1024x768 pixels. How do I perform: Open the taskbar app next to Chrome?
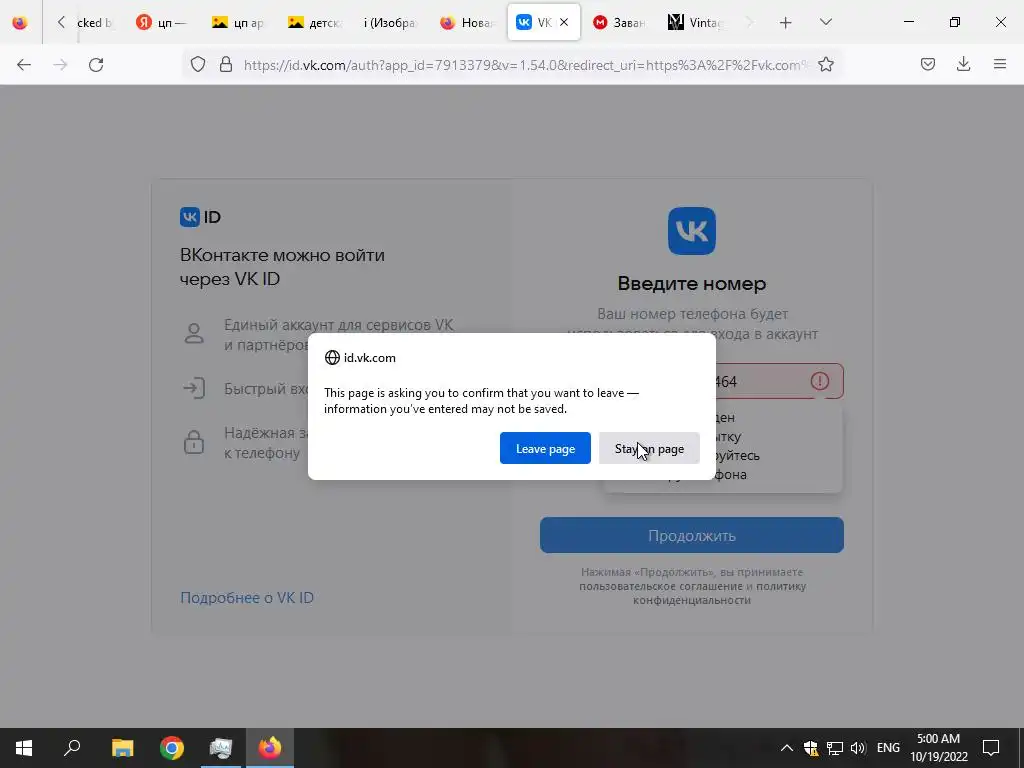click(221, 748)
